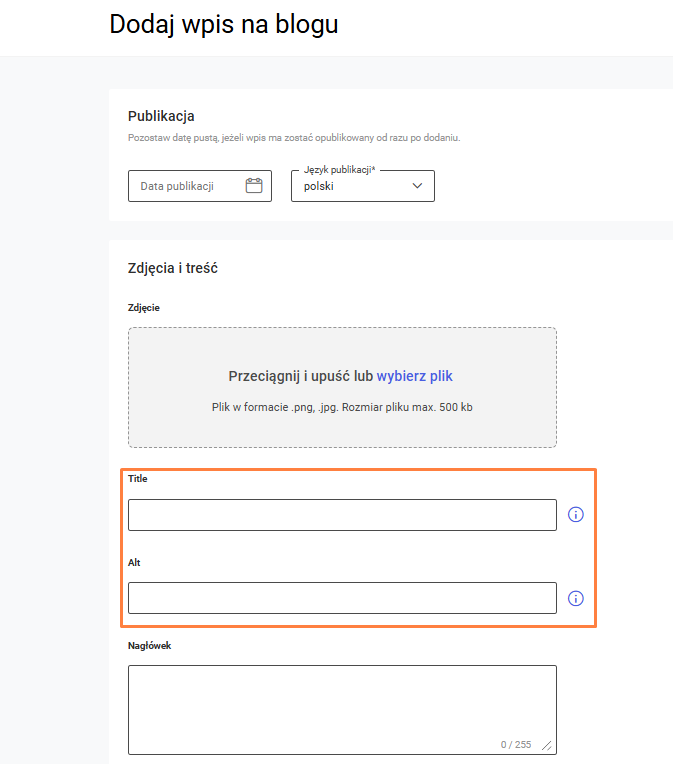Click the image drag-and-drop upload area
This screenshot has height=764, width=673.
342,387
